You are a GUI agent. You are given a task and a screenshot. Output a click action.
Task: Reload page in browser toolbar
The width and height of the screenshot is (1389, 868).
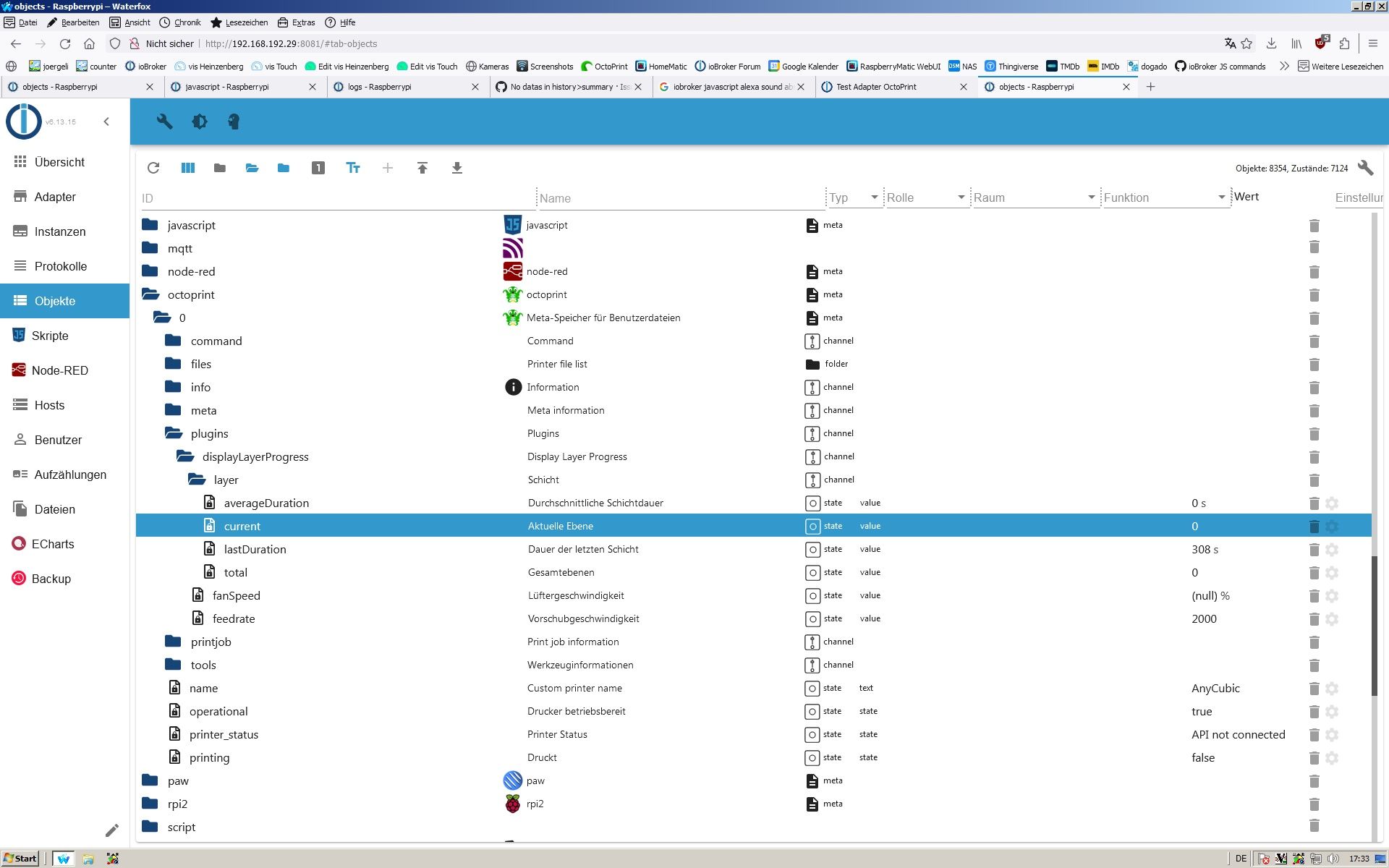pyautogui.click(x=65, y=43)
